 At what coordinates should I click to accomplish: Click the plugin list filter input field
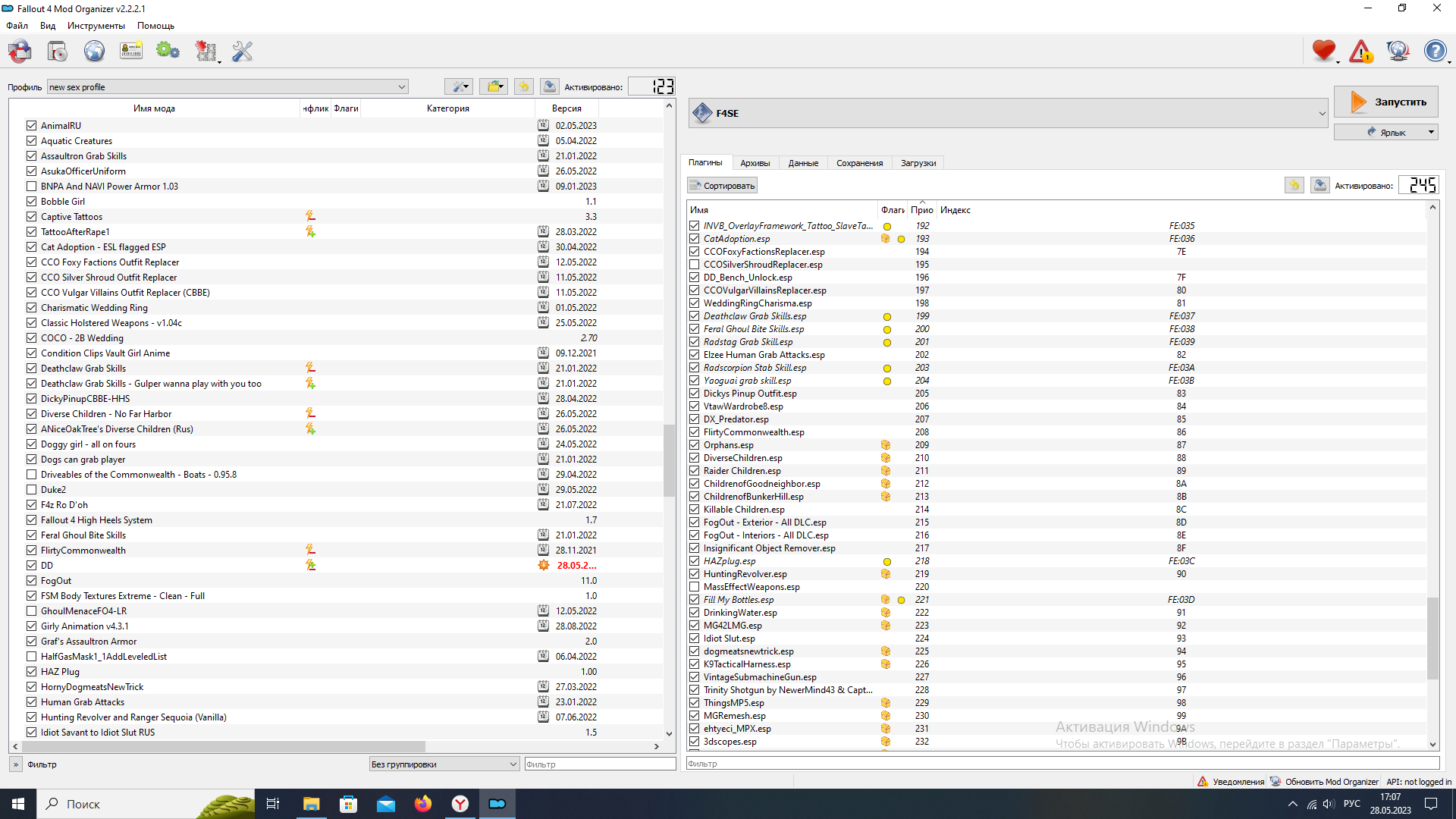(x=1062, y=764)
